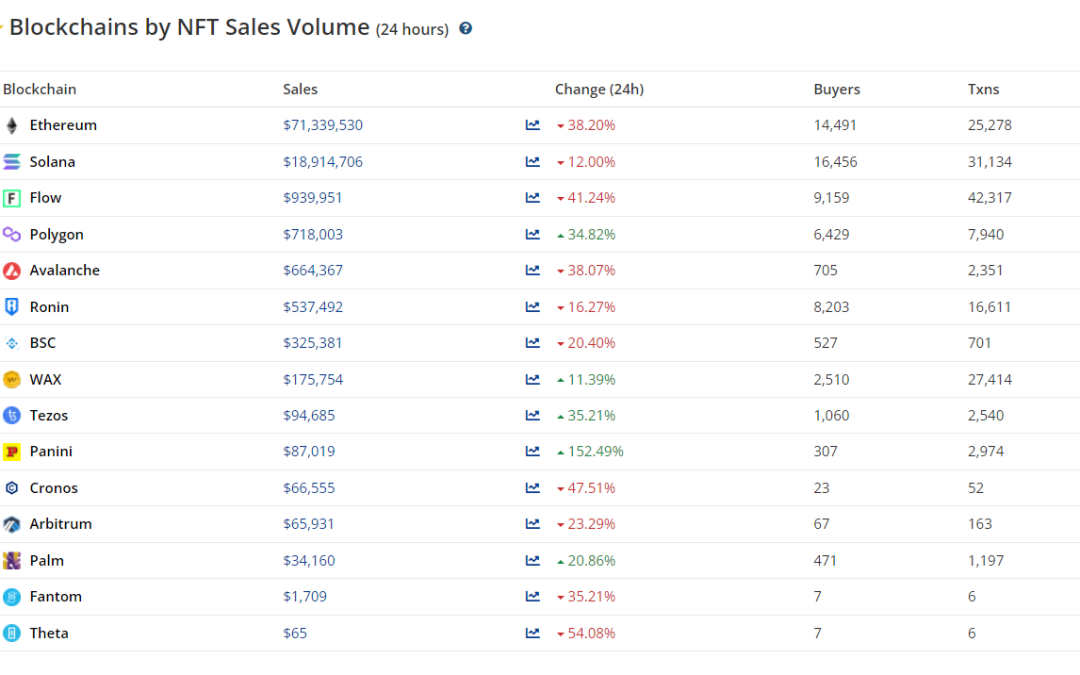The width and height of the screenshot is (1080, 675).
Task: Open the chart icon in the Avalanche row
Action: [532, 270]
